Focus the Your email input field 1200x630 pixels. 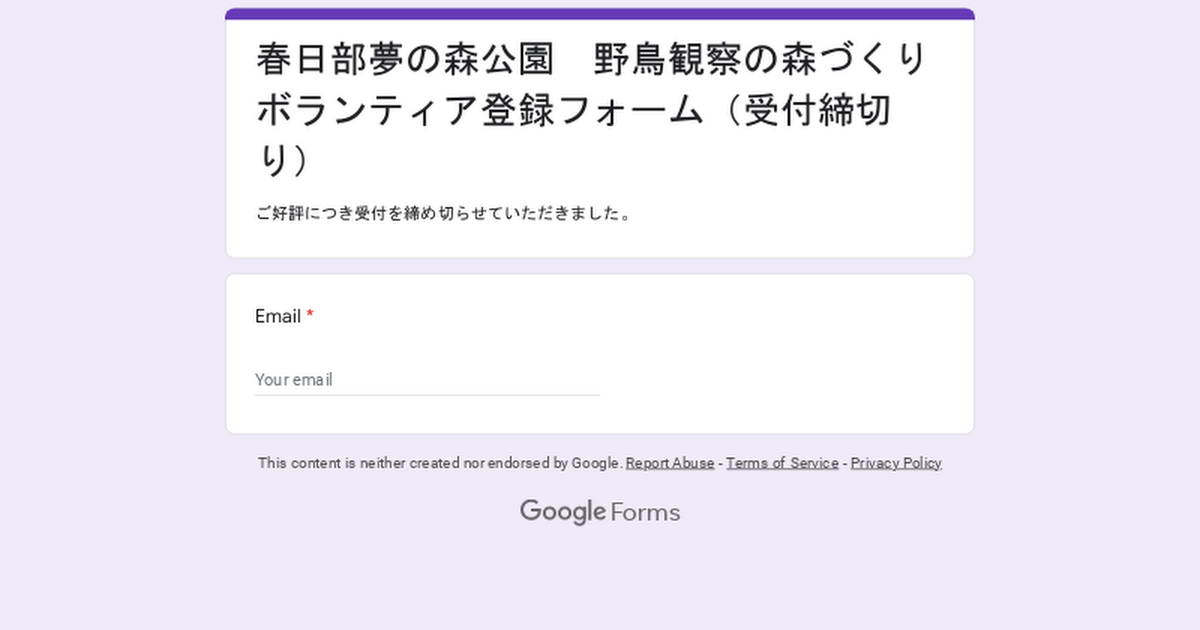coord(427,380)
